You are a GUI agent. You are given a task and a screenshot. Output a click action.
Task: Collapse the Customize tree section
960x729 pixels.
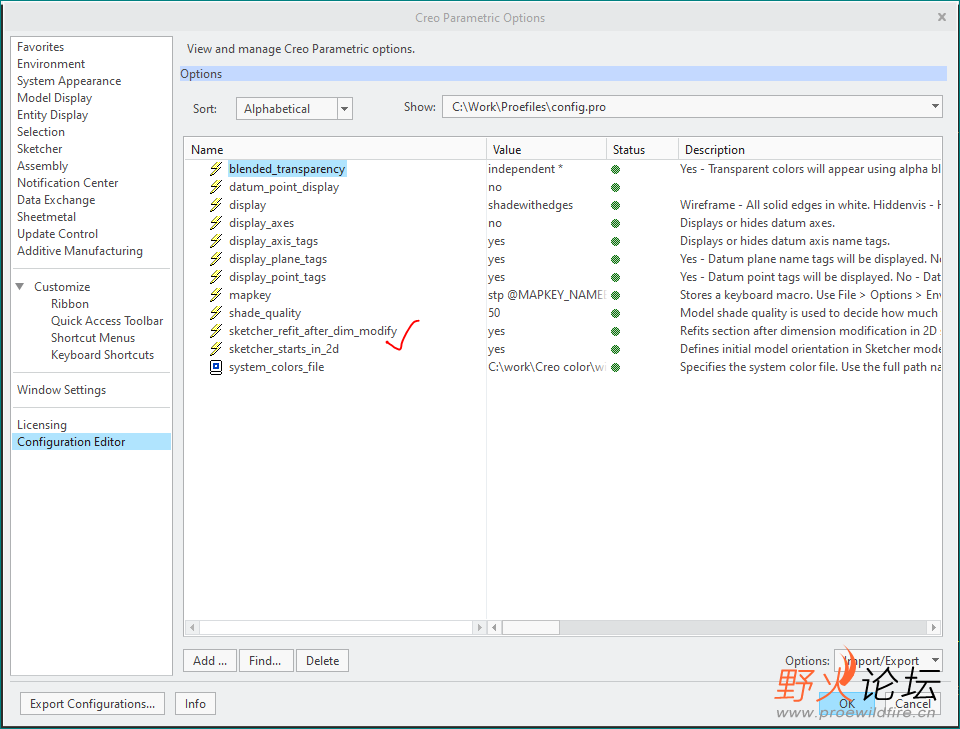[20, 286]
